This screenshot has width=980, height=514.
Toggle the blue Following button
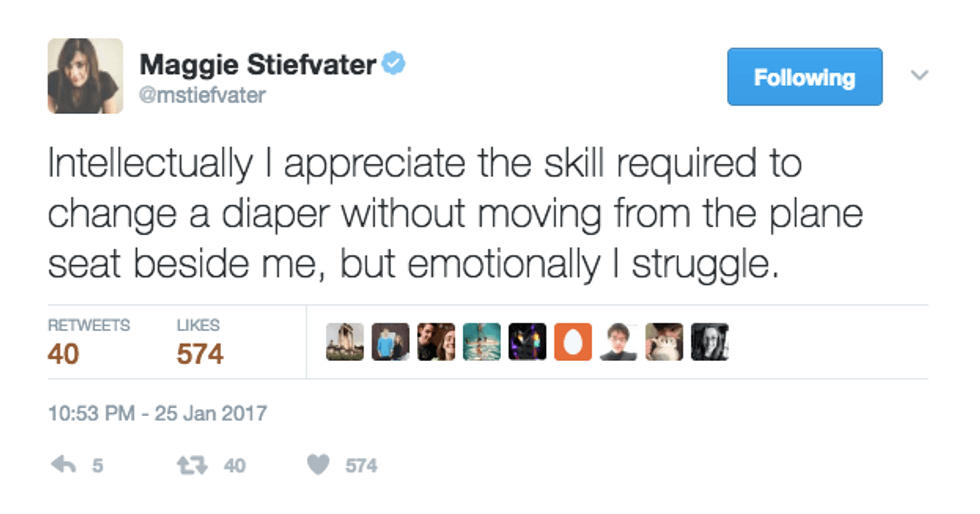coord(805,77)
